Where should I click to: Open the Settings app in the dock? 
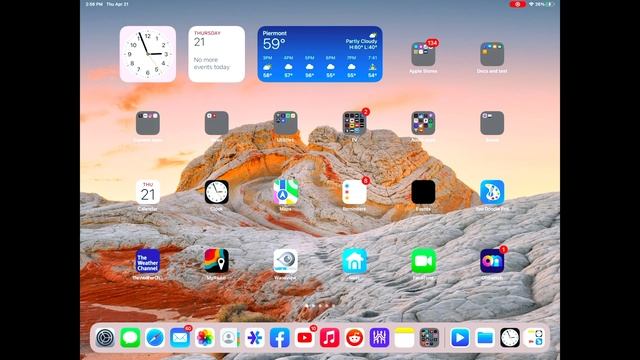tap(105, 338)
